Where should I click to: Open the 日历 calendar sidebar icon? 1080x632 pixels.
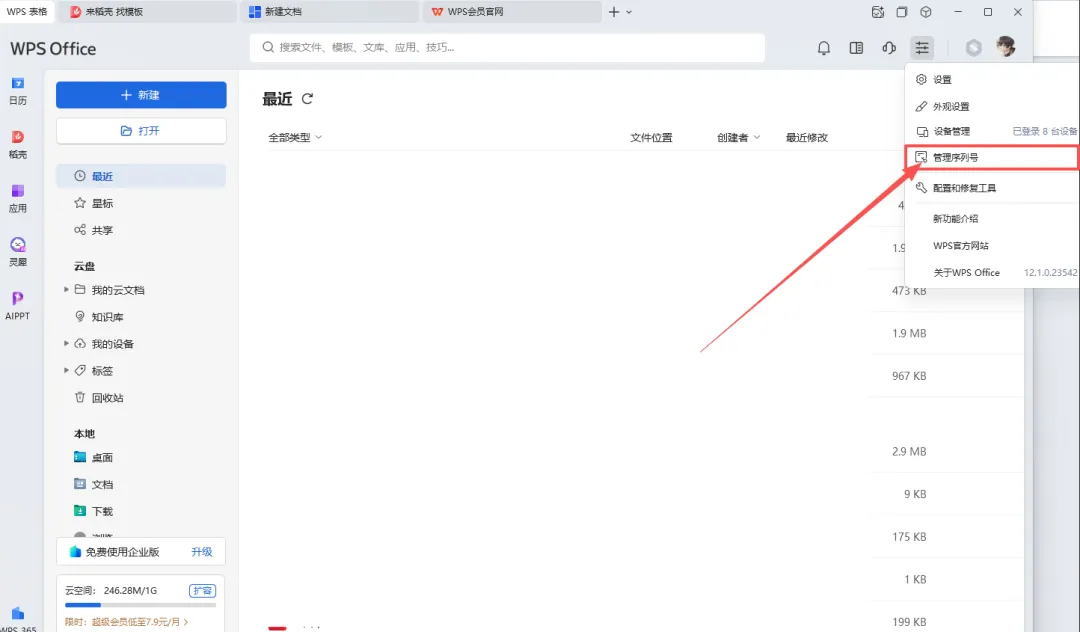click(18, 90)
